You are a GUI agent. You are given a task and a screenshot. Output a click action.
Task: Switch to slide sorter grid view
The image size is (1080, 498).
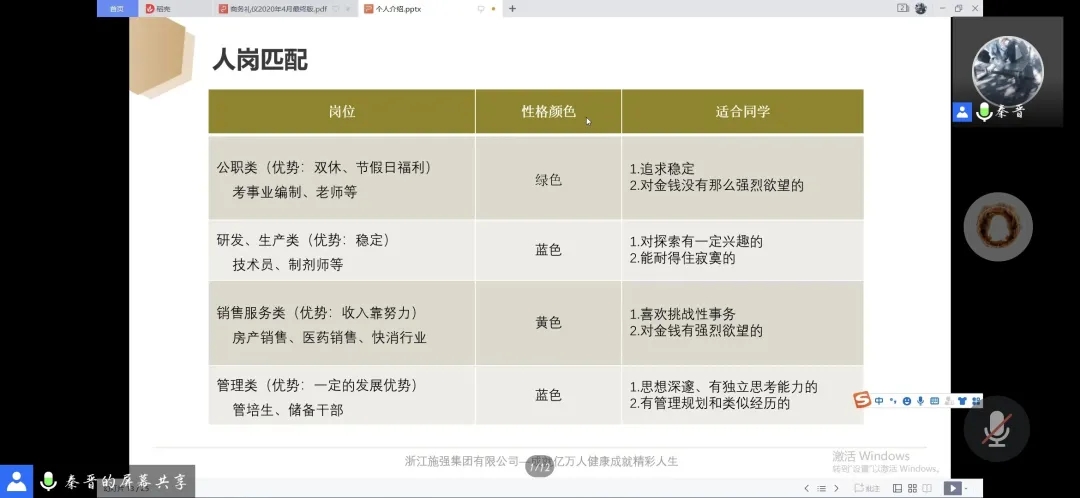[912, 488]
